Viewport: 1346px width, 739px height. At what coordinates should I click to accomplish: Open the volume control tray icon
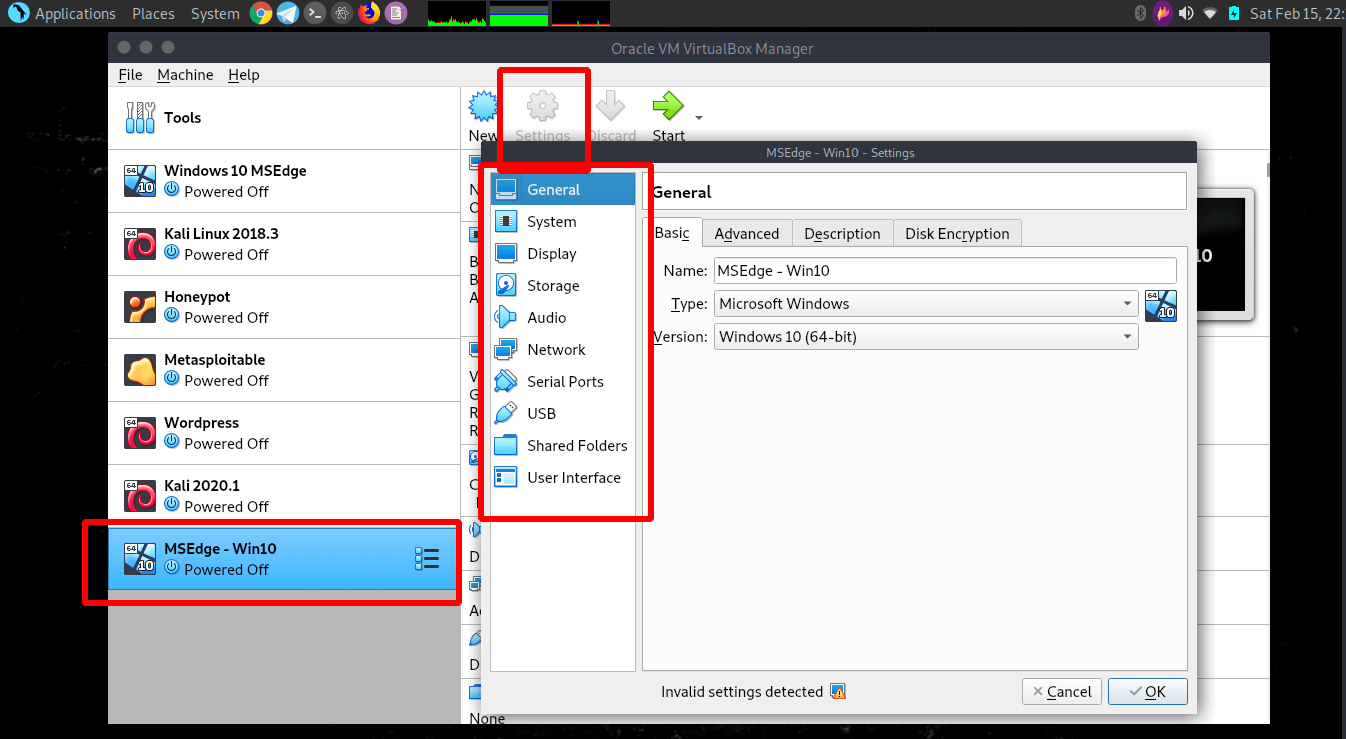pyautogui.click(x=1186, y=13)
